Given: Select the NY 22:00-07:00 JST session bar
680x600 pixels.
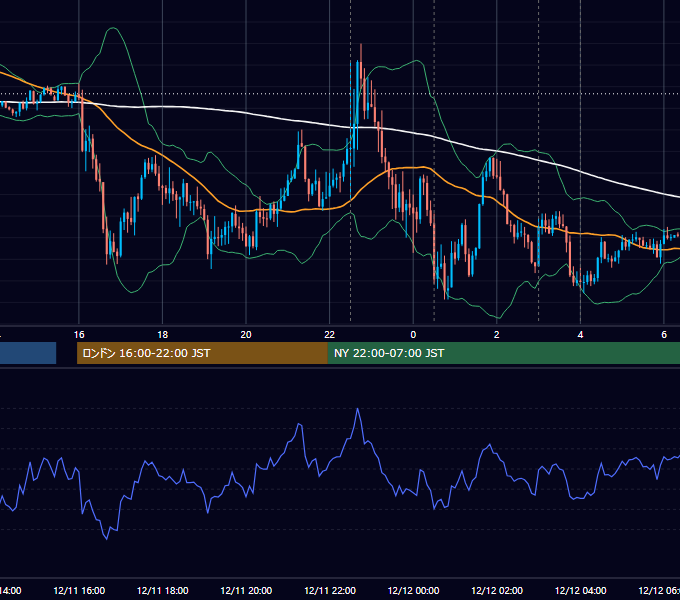Looking at the screenshot, I should click(503, 353).
